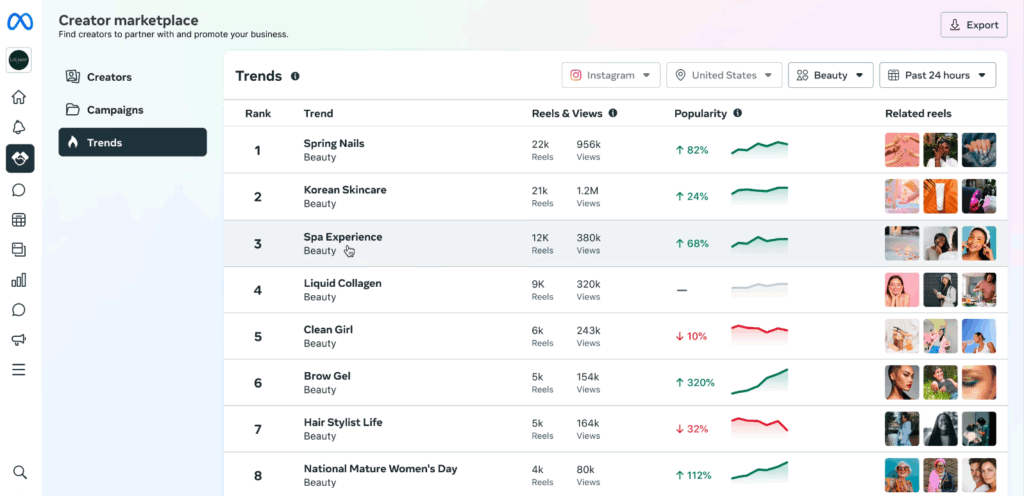Click the info icon beside Popularity
Image resolution: width=1024 pixels, height=496 pixels.
(737, 114)
